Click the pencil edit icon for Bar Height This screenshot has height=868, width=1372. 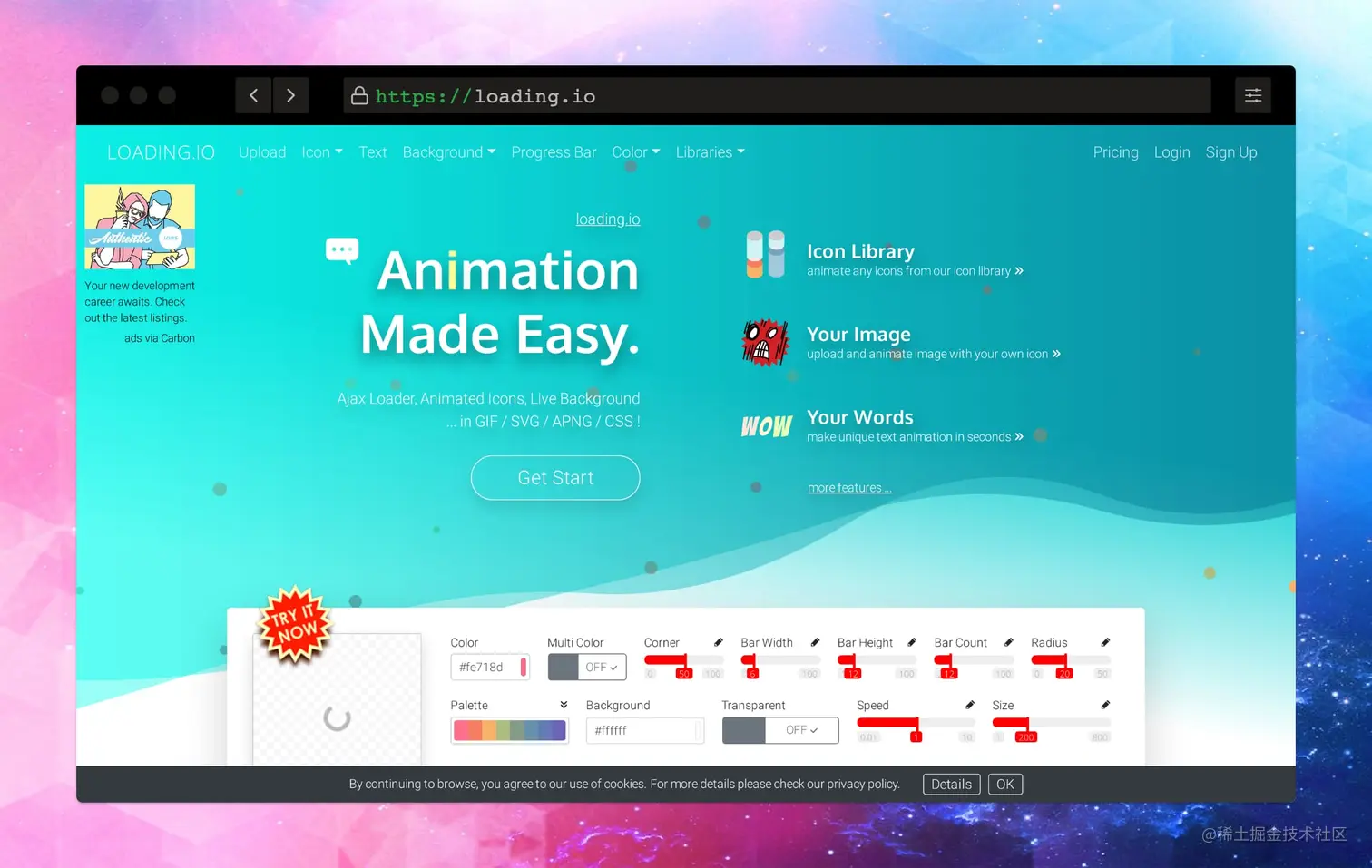[912, 642]
